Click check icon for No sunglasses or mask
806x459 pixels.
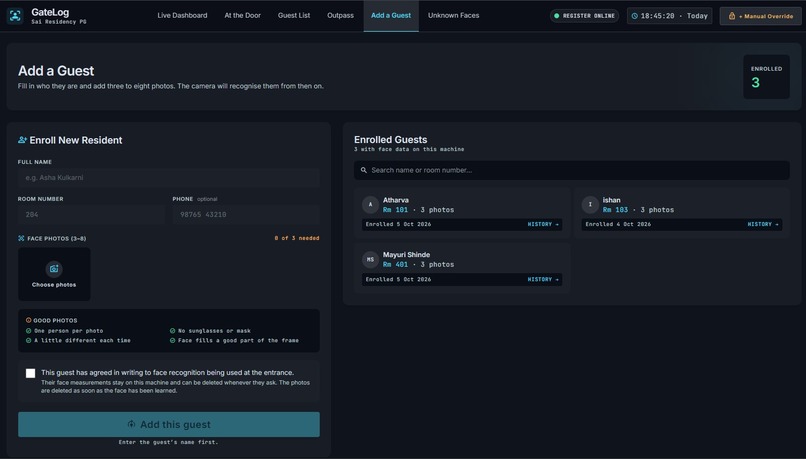172,331
